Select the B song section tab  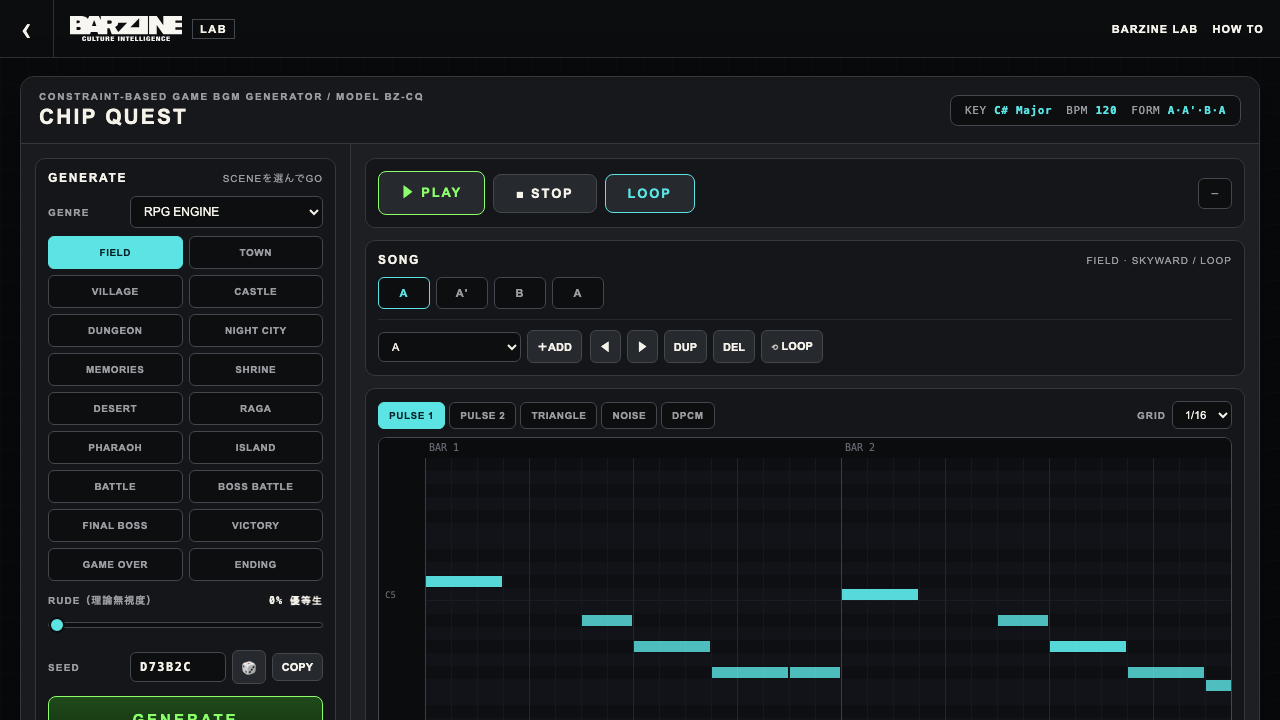519,293
